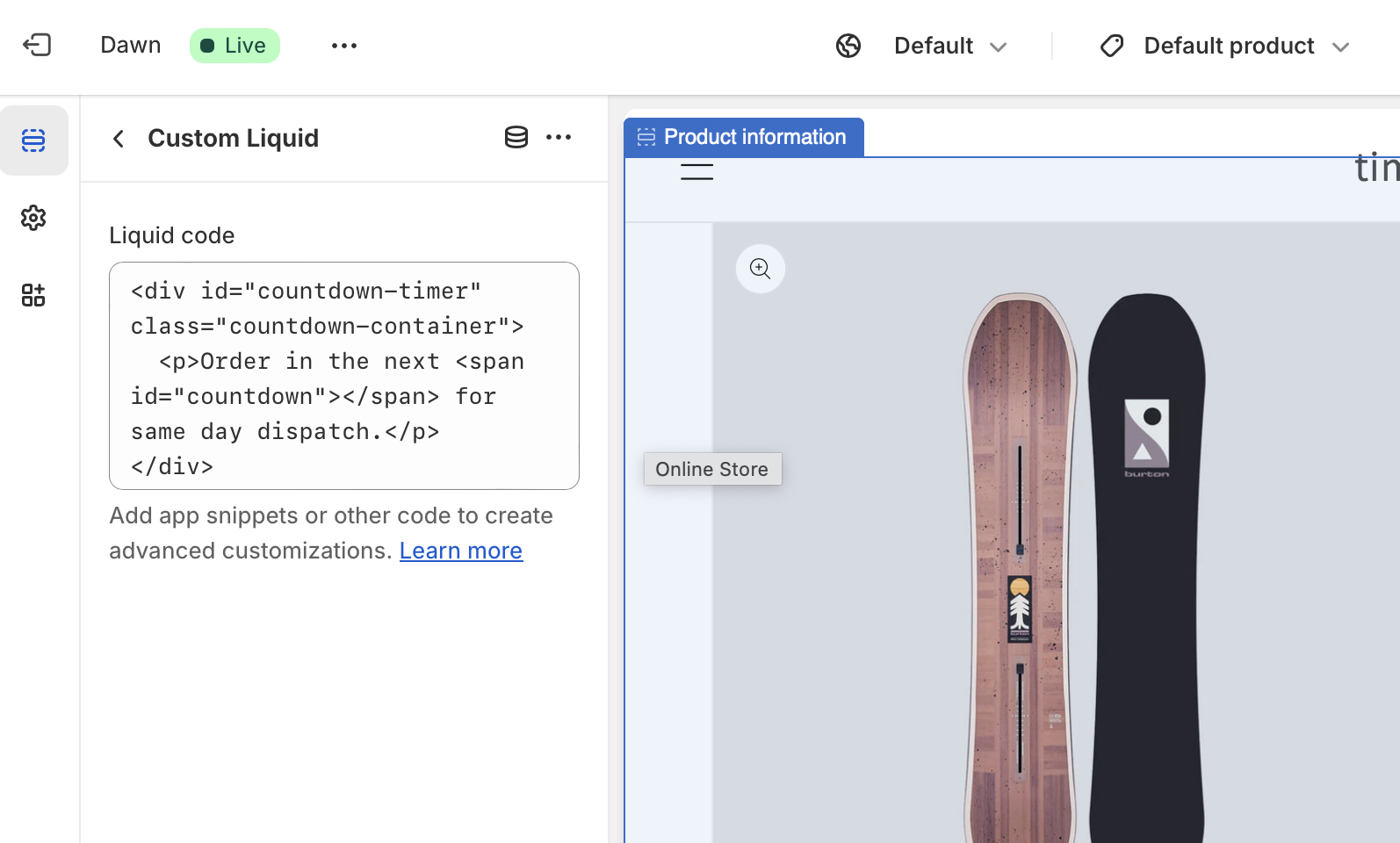Click the dynamic source database icon
Viewport: 1400px width, 843px height.
[516, 137]
